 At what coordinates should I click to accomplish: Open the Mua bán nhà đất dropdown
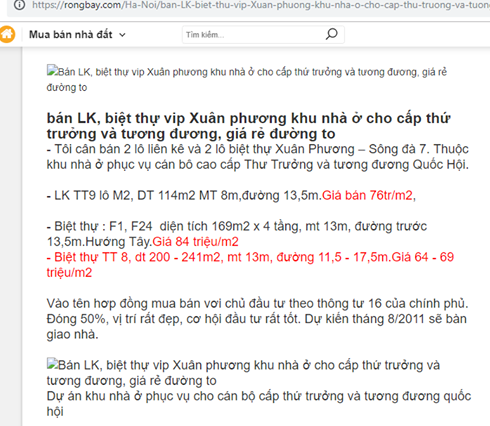77,34
